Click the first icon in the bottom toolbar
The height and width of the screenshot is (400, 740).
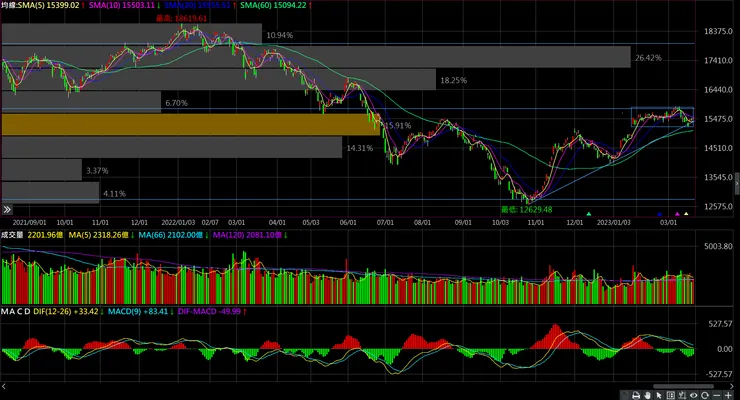coord(625,395)
